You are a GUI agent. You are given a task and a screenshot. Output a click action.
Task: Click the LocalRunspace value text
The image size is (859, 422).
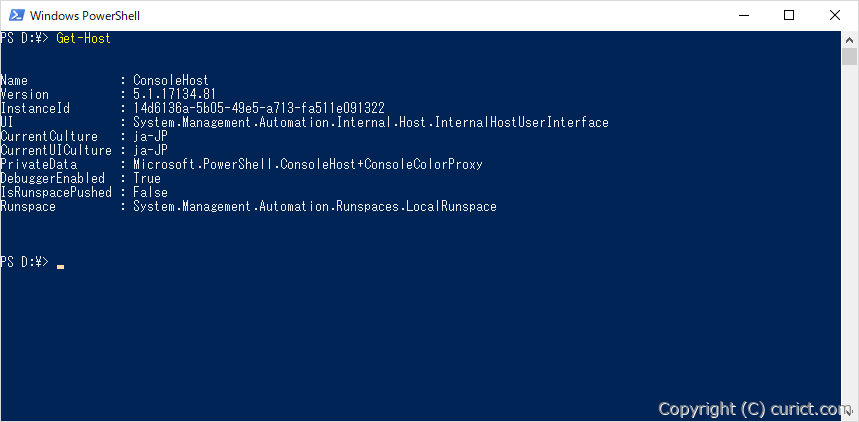pyautogui.click(x=315, y=207)
